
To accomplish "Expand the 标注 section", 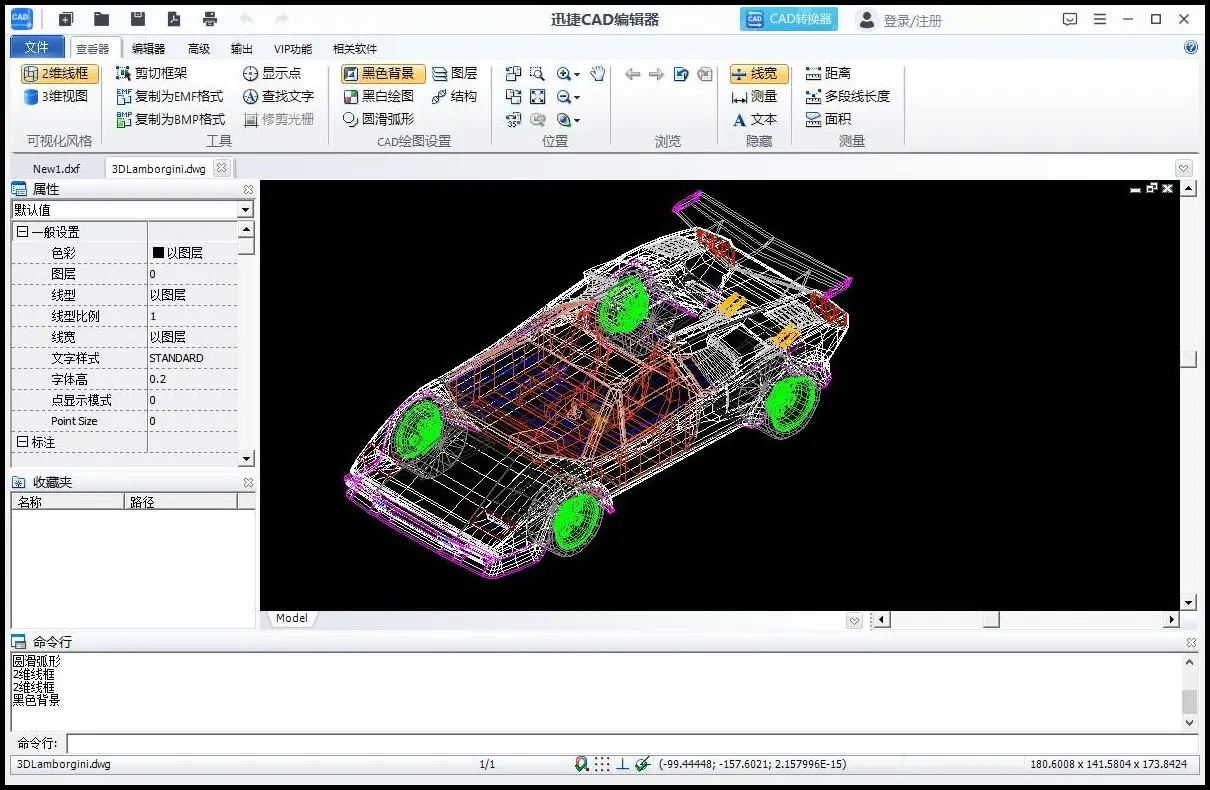I will click(x=22, y=442).
